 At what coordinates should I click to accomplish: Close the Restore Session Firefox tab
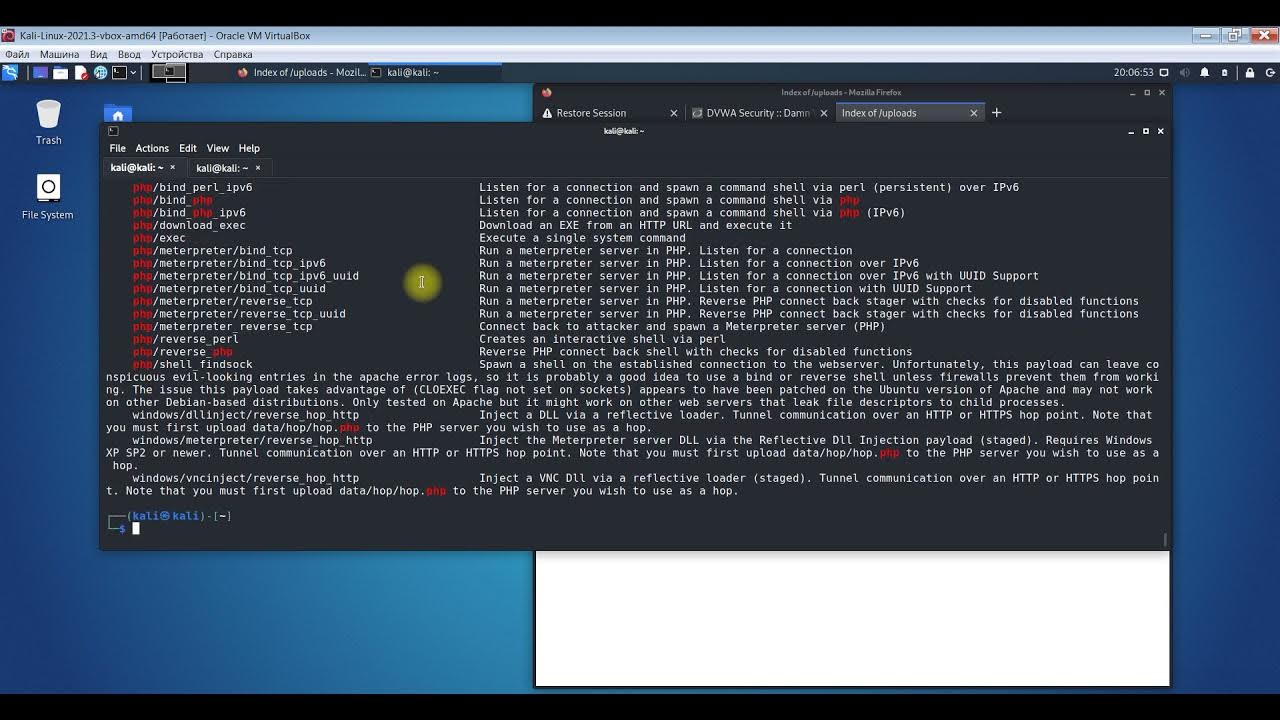[x=673, y=113]
